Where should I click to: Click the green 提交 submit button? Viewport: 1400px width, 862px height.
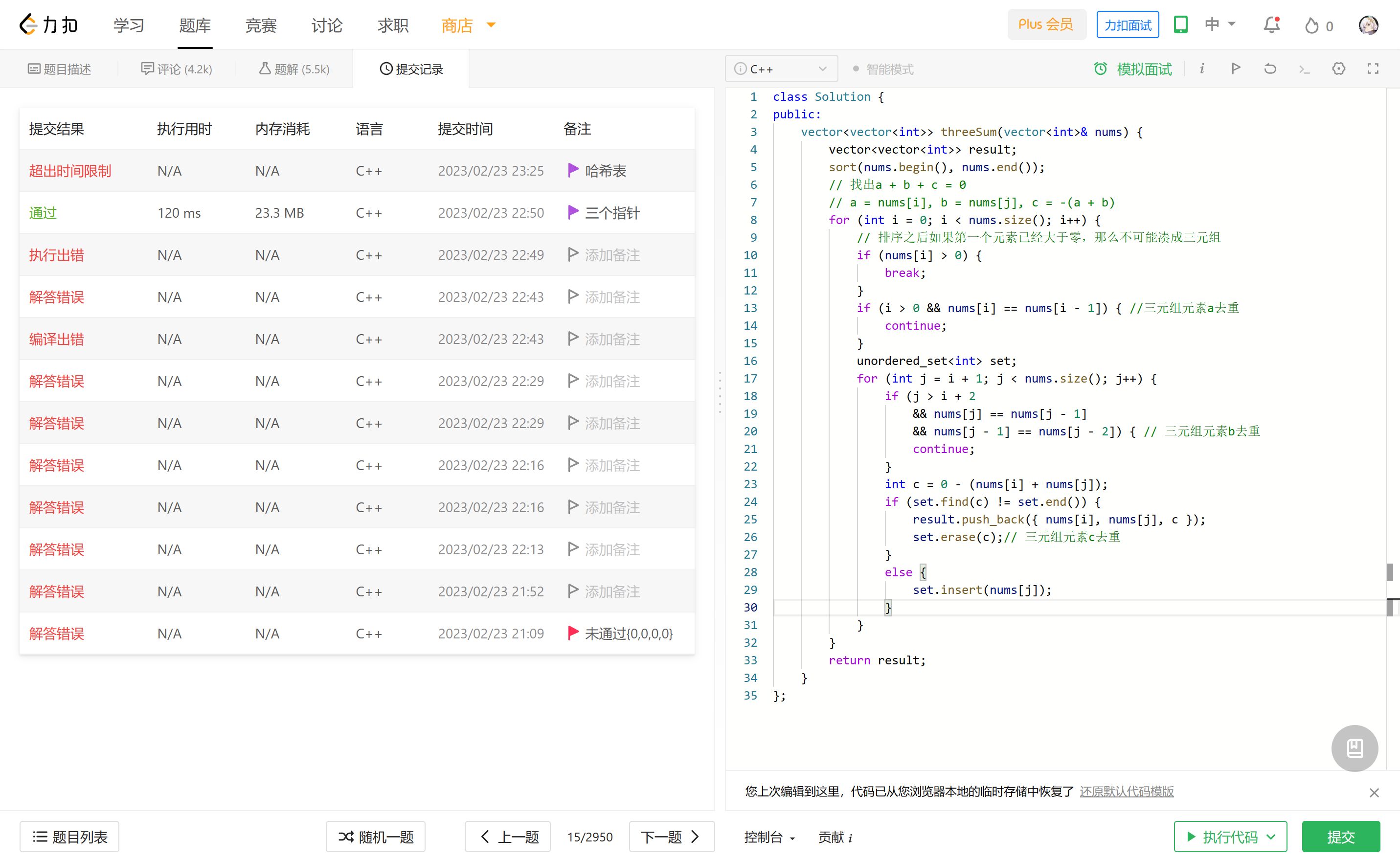[x=1341, y=837]
